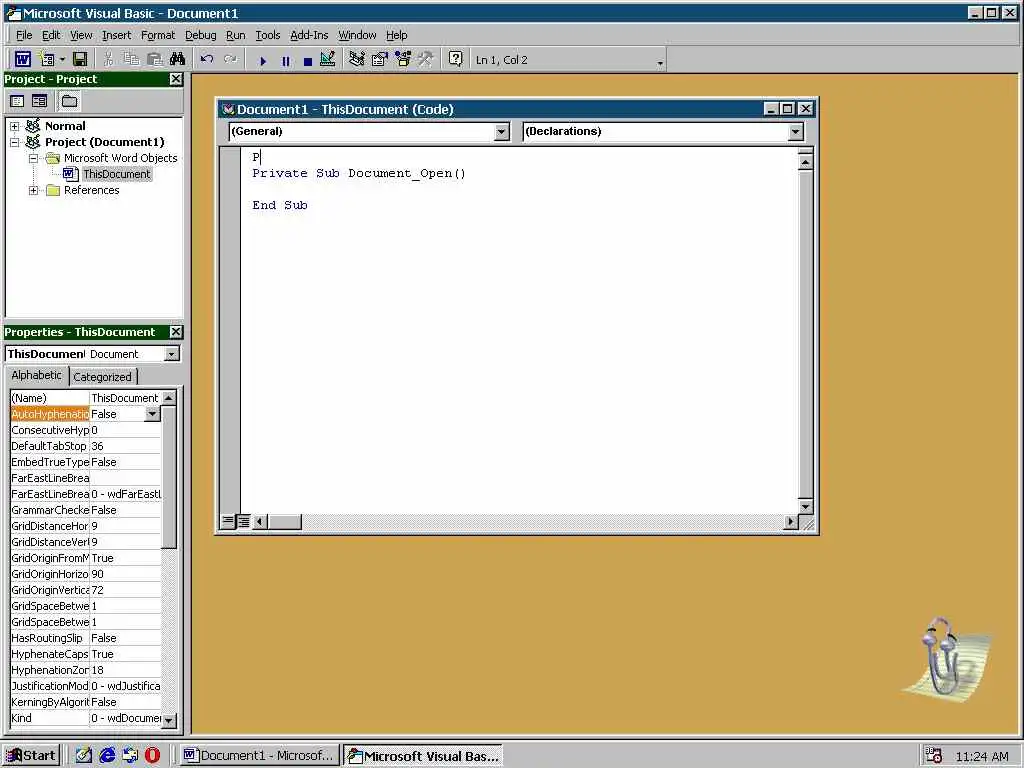The width and height of the screenshot is (1024, 768).
Task: Open the Edit menu
Action: click(x=51, y=35)
